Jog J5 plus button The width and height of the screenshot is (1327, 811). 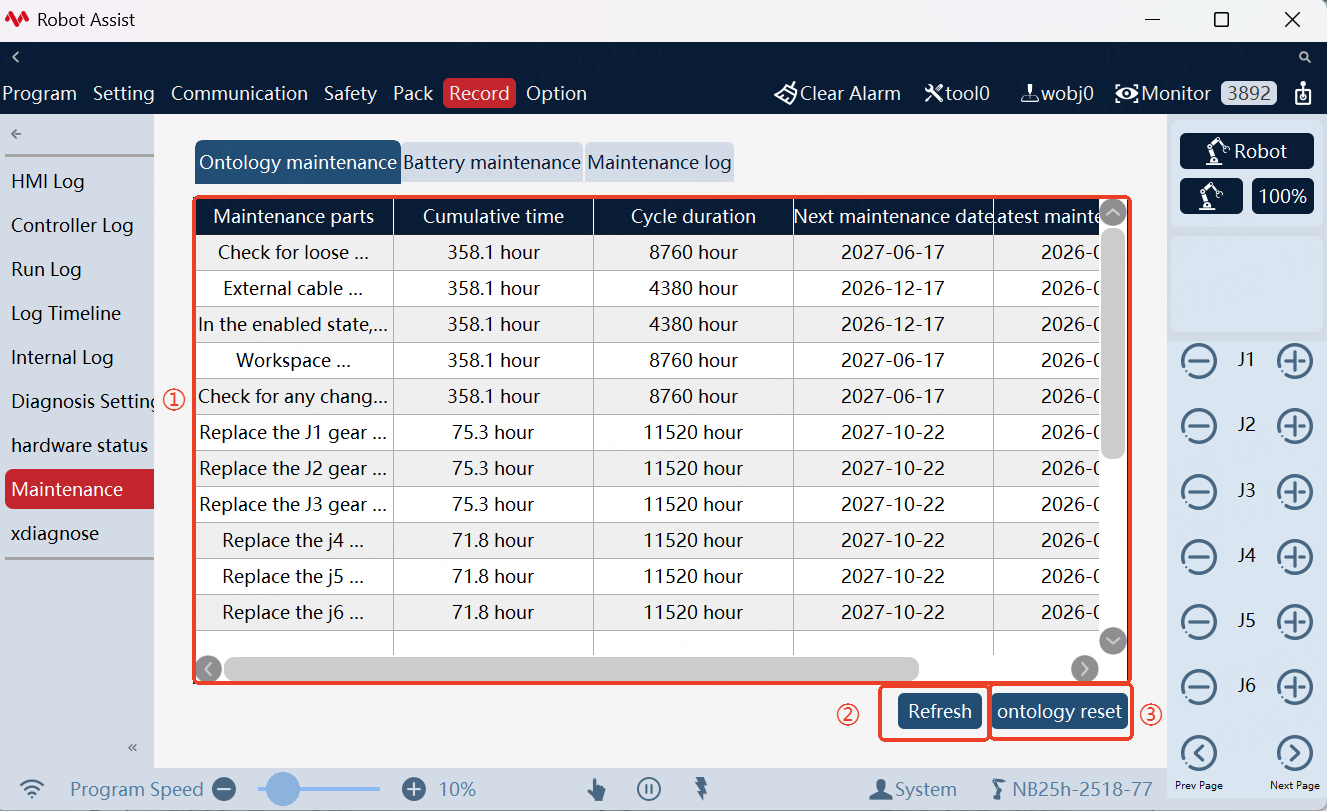[x=1295, y=622]
